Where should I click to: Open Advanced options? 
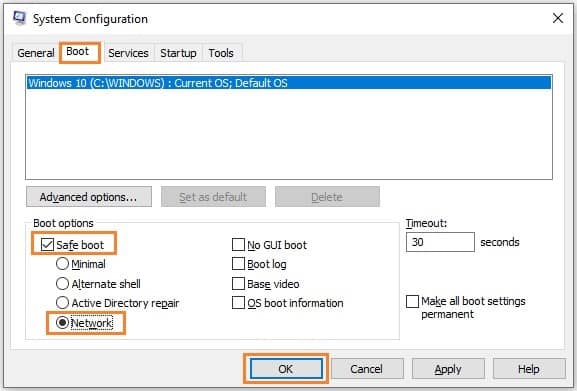[x=89, y=197]
